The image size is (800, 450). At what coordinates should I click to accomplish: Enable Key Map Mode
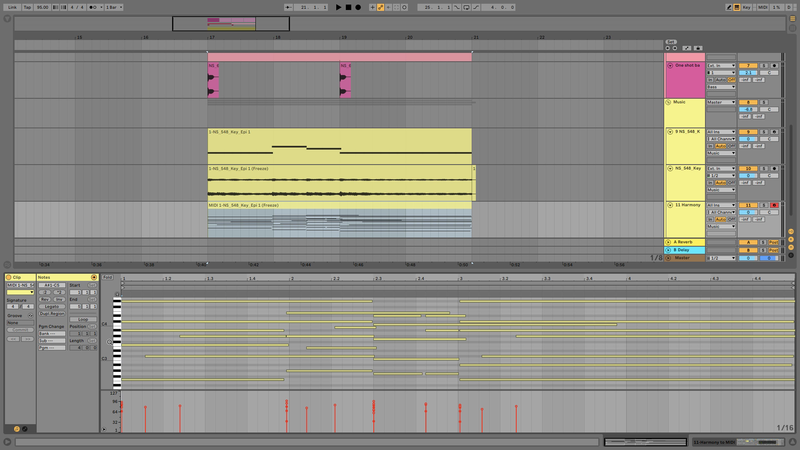click(x=747, y=7)
